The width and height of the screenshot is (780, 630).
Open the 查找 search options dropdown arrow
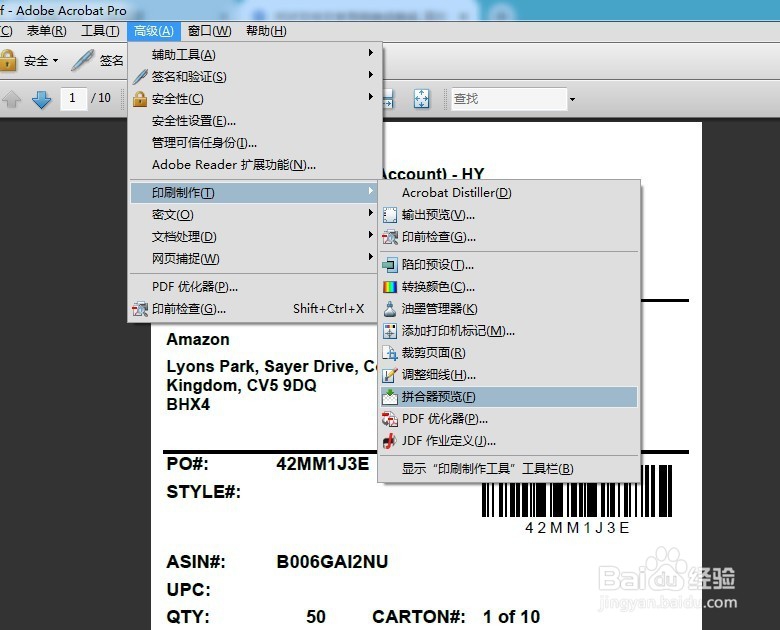572,99
